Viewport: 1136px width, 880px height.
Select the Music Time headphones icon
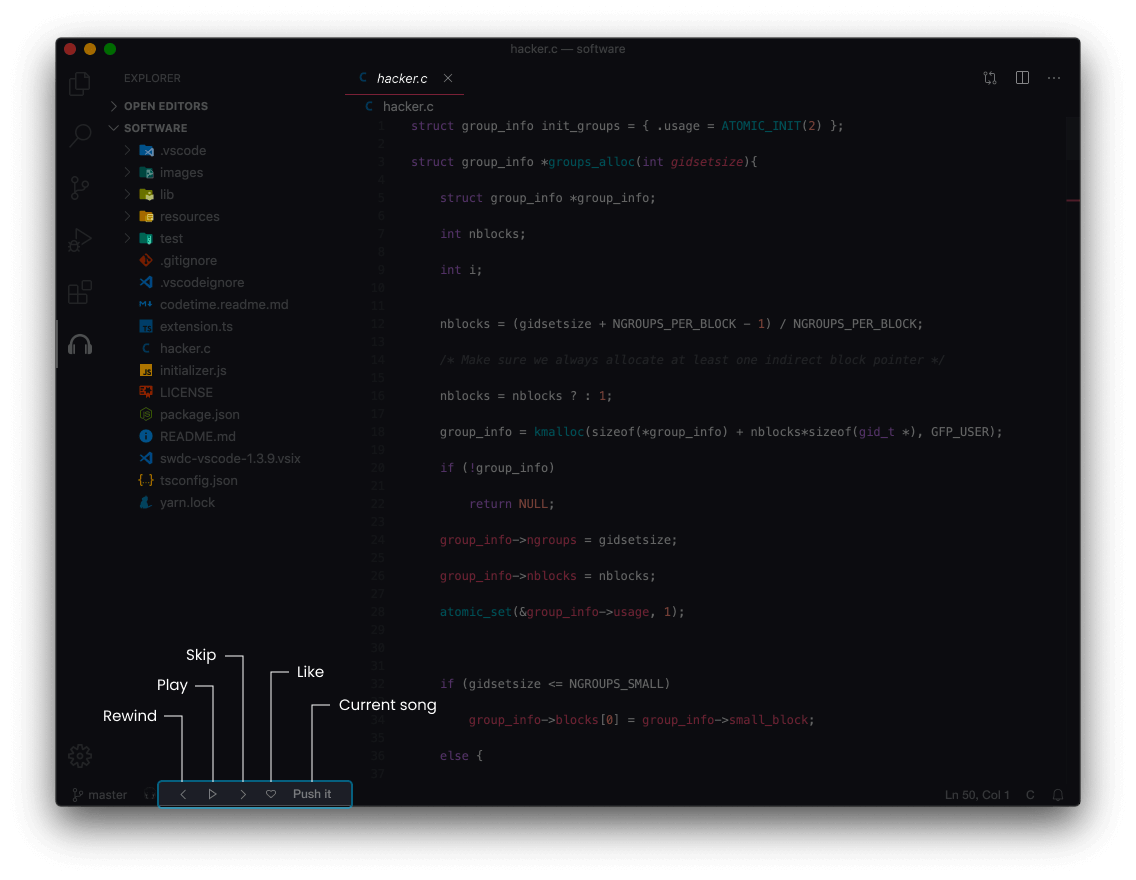click(79, 344)
